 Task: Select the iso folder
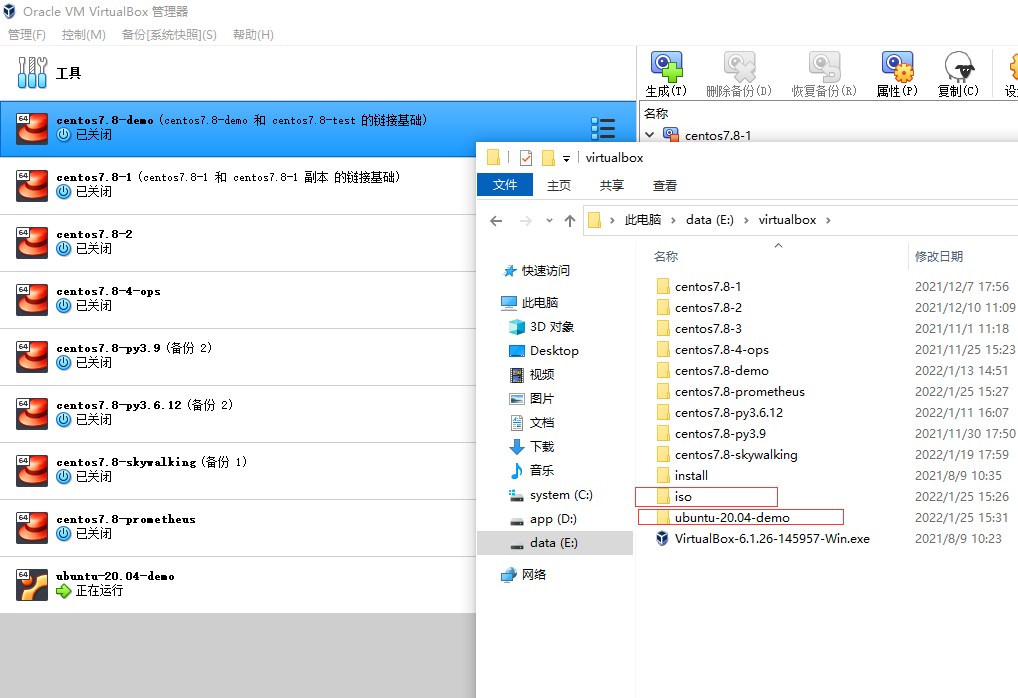(x=683, y=497)
